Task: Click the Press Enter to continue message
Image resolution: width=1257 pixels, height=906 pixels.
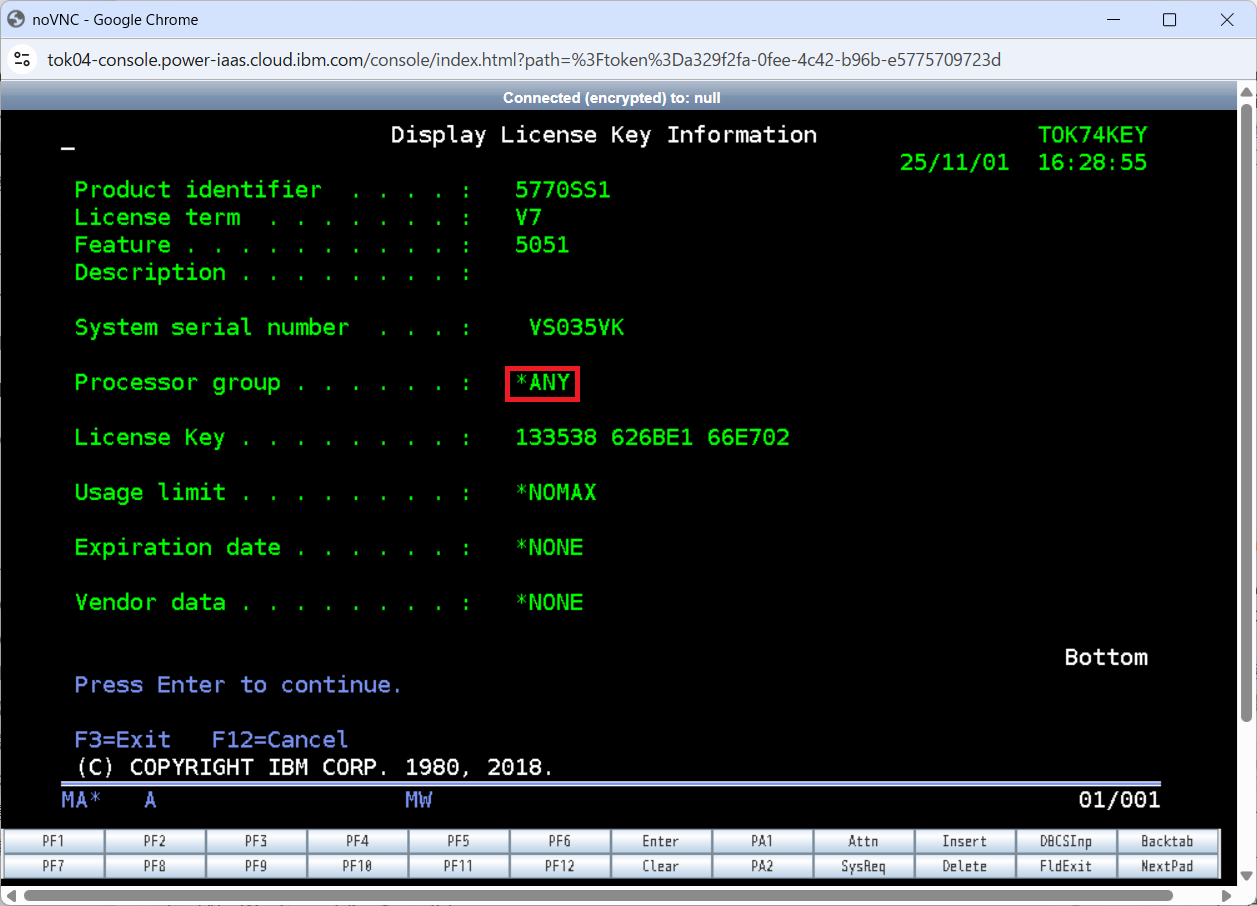Action: coord(238,685)
